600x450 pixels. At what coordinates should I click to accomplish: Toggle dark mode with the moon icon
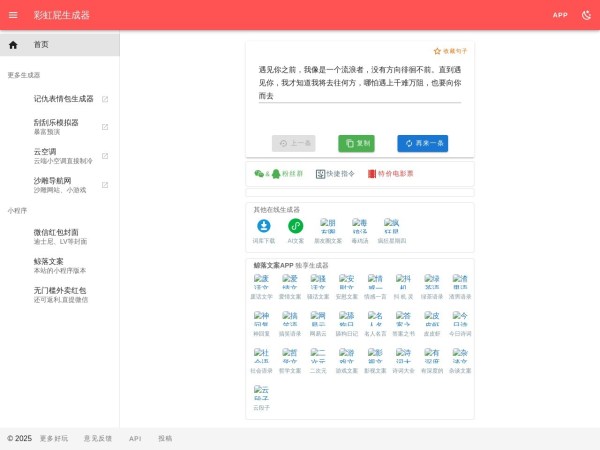click(586, 15)
